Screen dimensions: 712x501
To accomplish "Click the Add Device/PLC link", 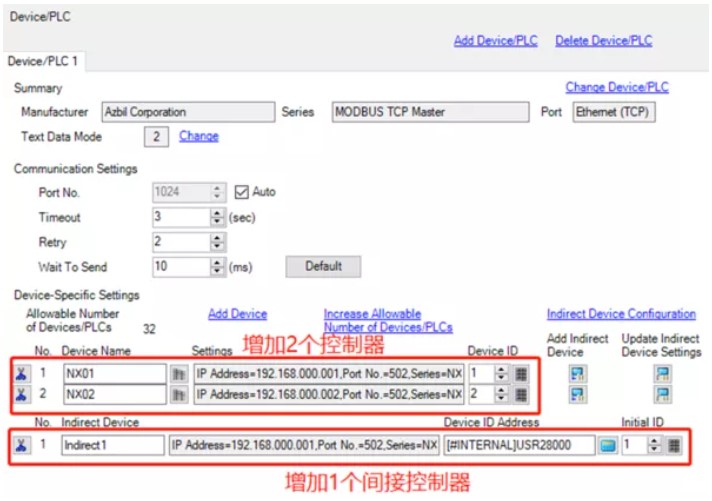I will click(x=495, y=41).
